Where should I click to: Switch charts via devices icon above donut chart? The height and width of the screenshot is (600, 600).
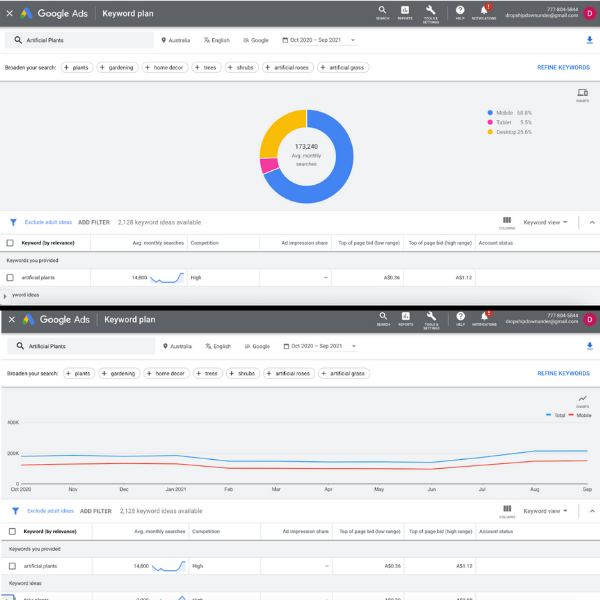coord(582,95)
